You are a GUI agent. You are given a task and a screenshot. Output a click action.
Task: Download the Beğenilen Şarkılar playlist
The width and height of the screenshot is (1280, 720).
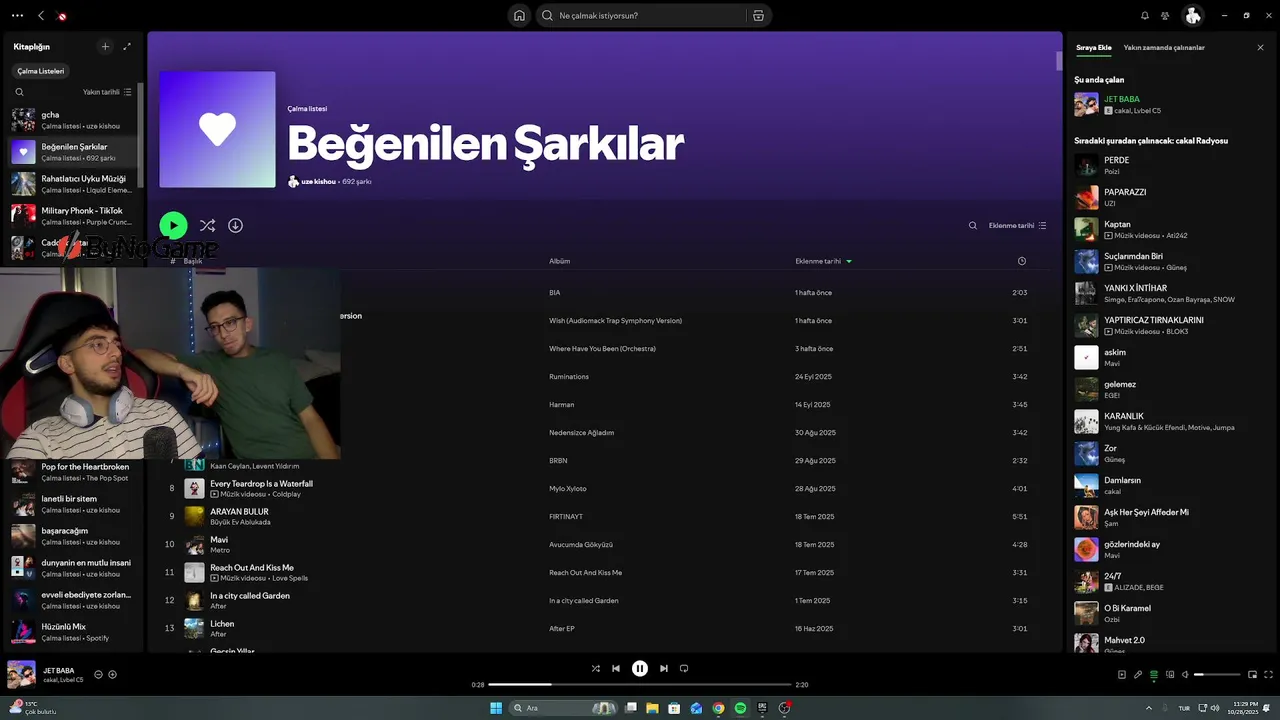pyautogui.click(x=235, y=226)
